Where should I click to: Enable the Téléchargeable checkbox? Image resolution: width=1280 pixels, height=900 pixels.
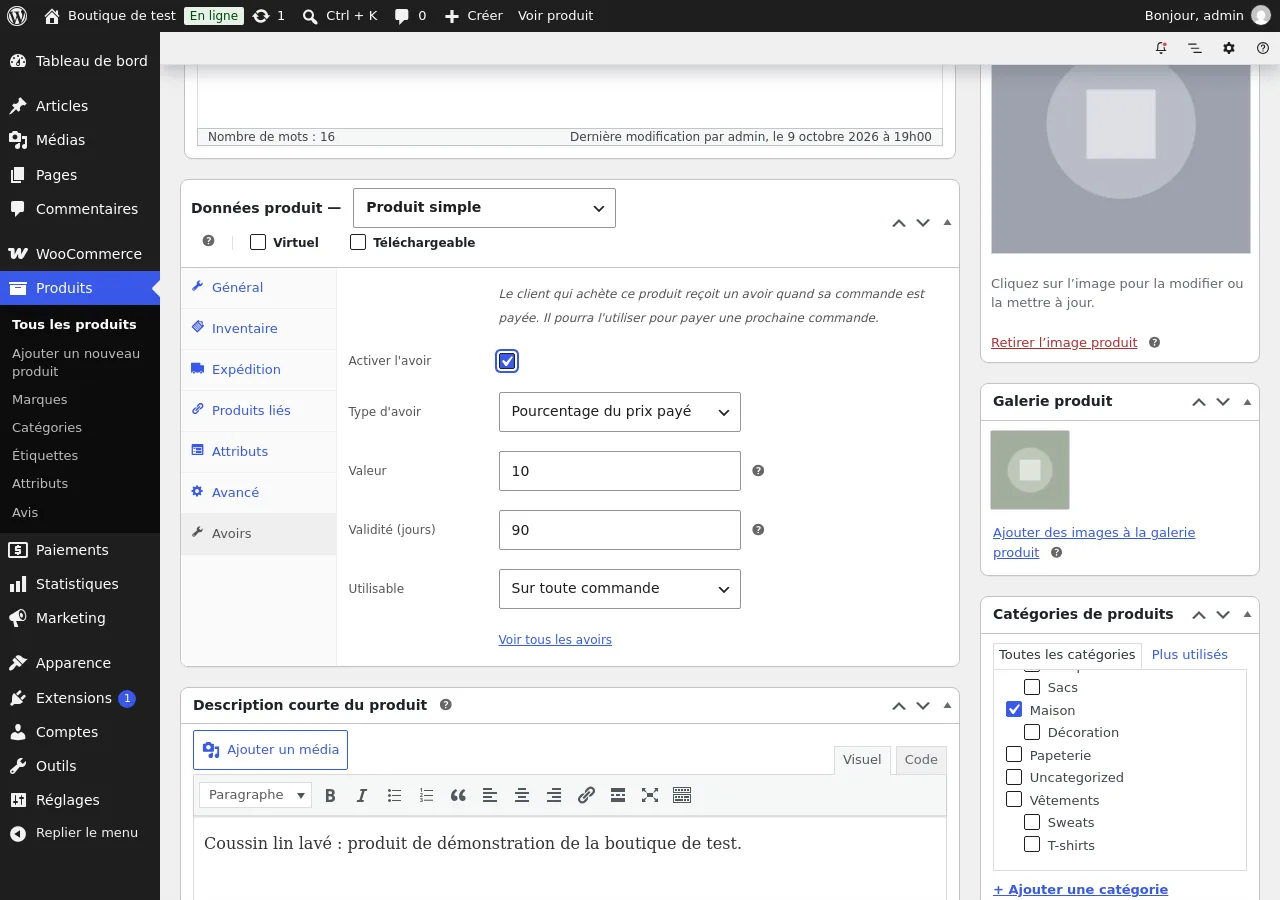[x=358, y=242]
